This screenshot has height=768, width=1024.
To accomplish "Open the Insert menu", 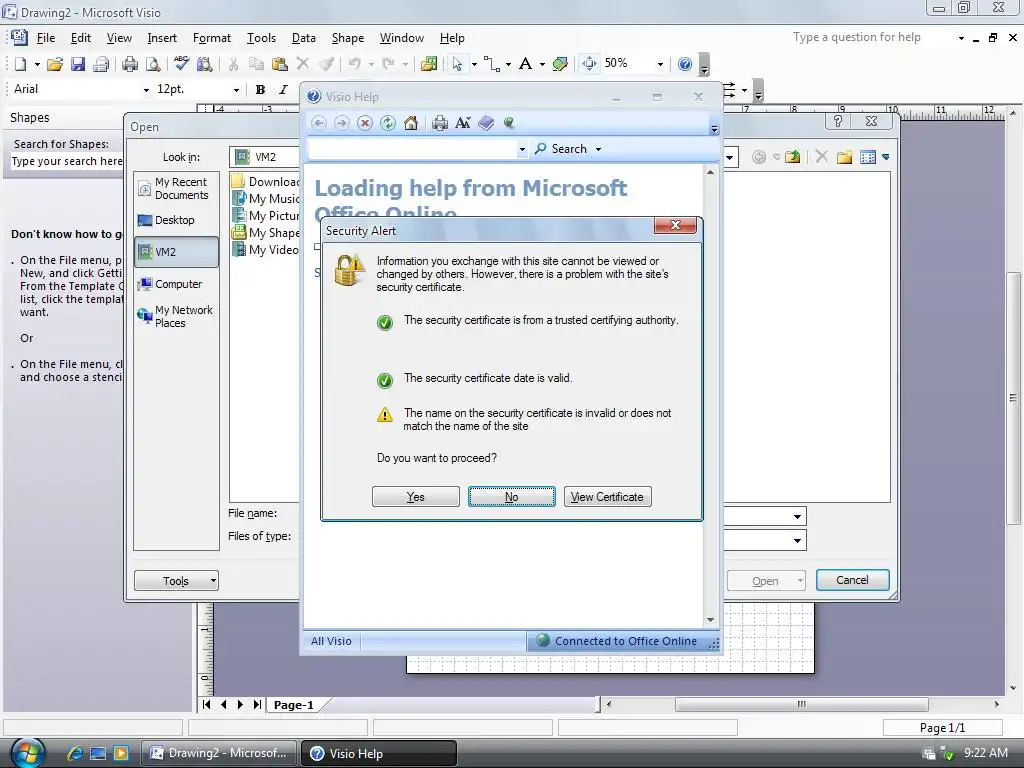I will [162, 38].
